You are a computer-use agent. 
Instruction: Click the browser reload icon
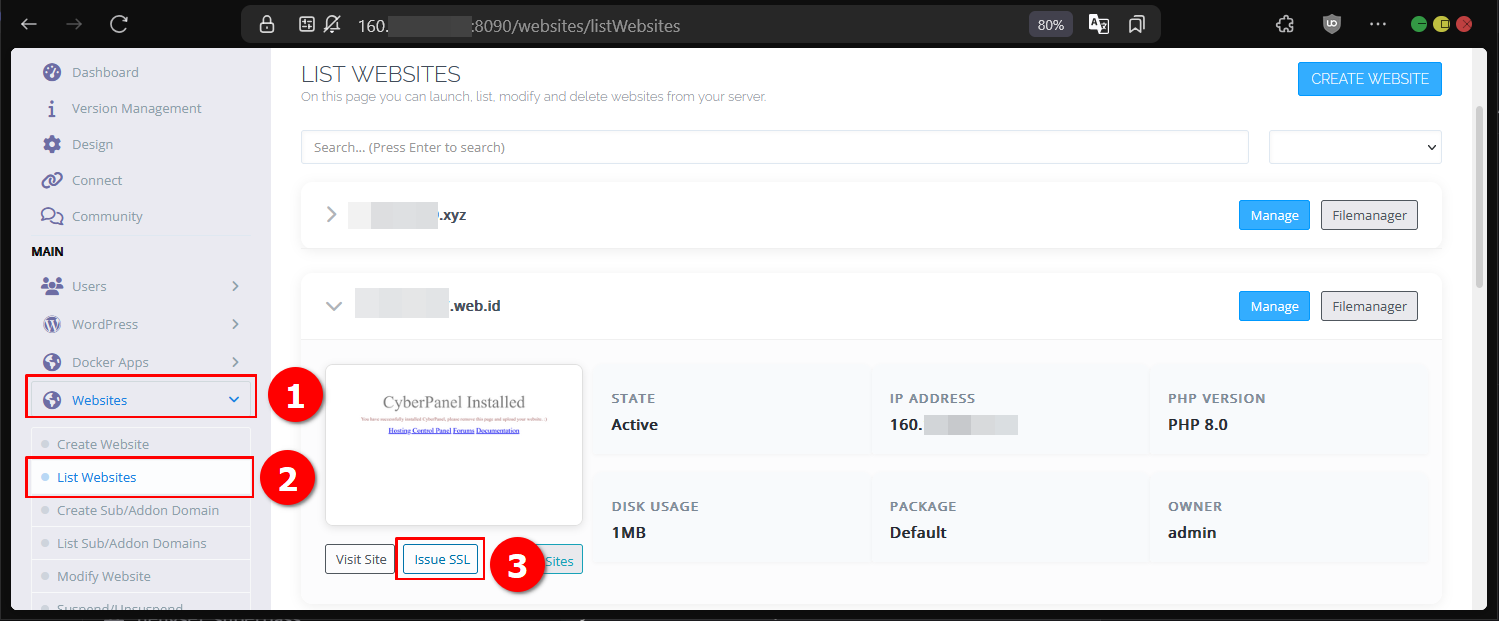119,24
